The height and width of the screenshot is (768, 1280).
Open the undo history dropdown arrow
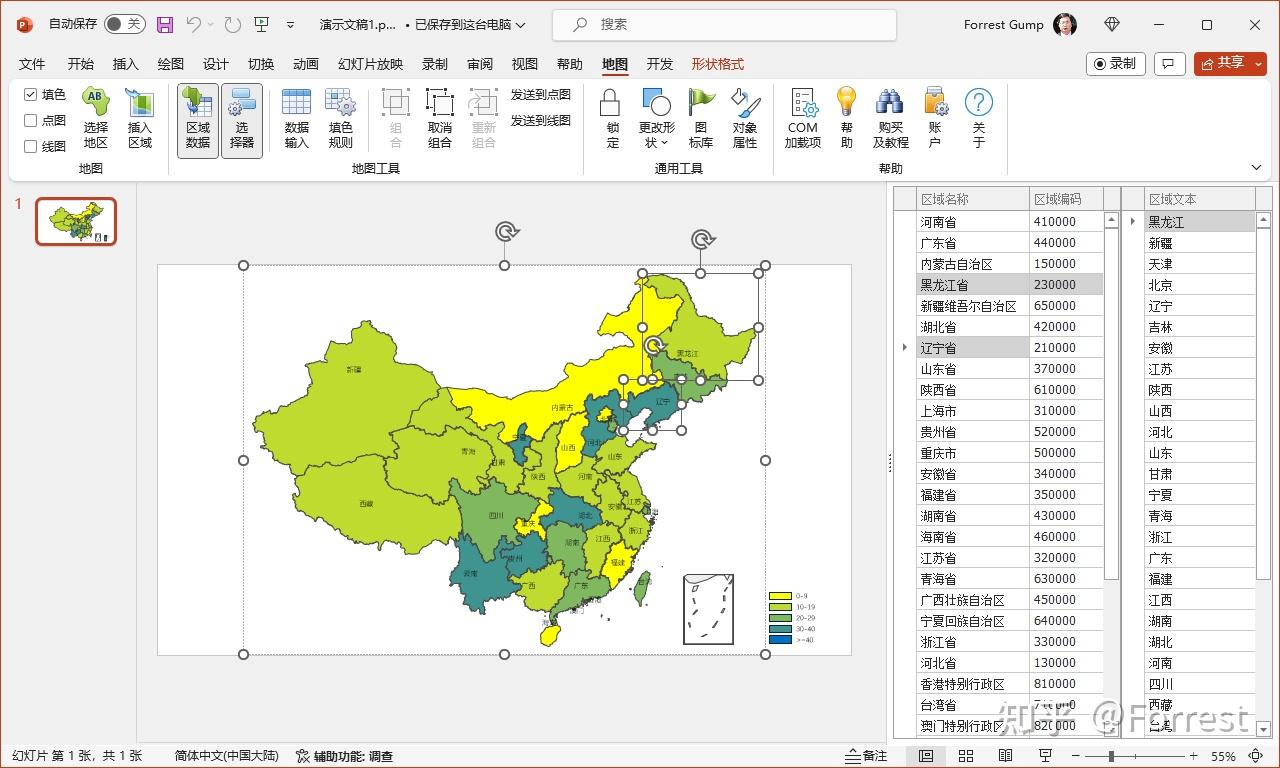[209, 24]
